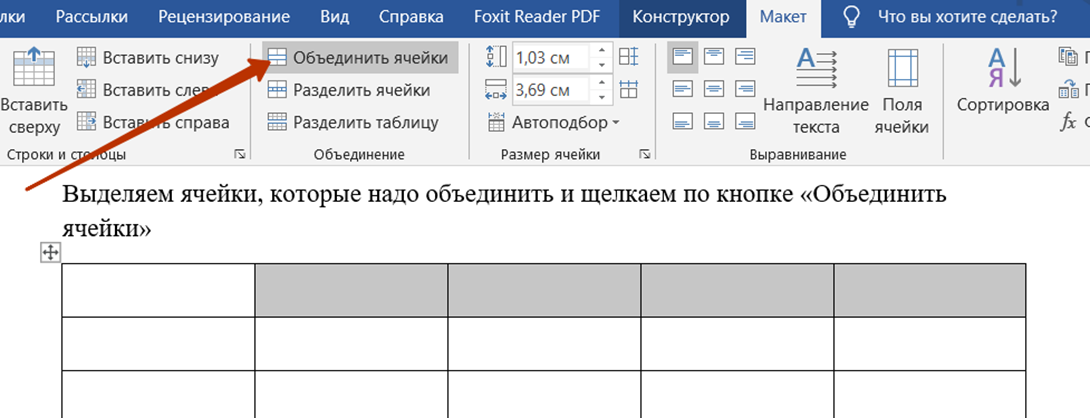Select Align Top Left alignment
This screenshot has width=1090, height=418.
683,57
